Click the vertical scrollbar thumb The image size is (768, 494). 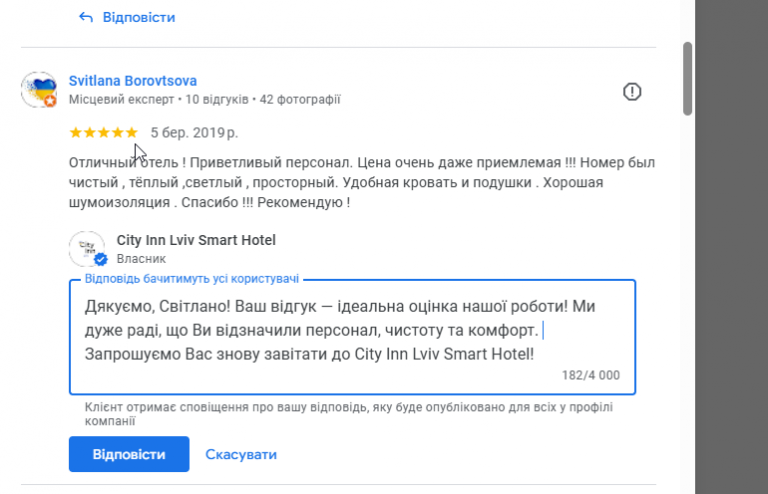coord(687,78)
